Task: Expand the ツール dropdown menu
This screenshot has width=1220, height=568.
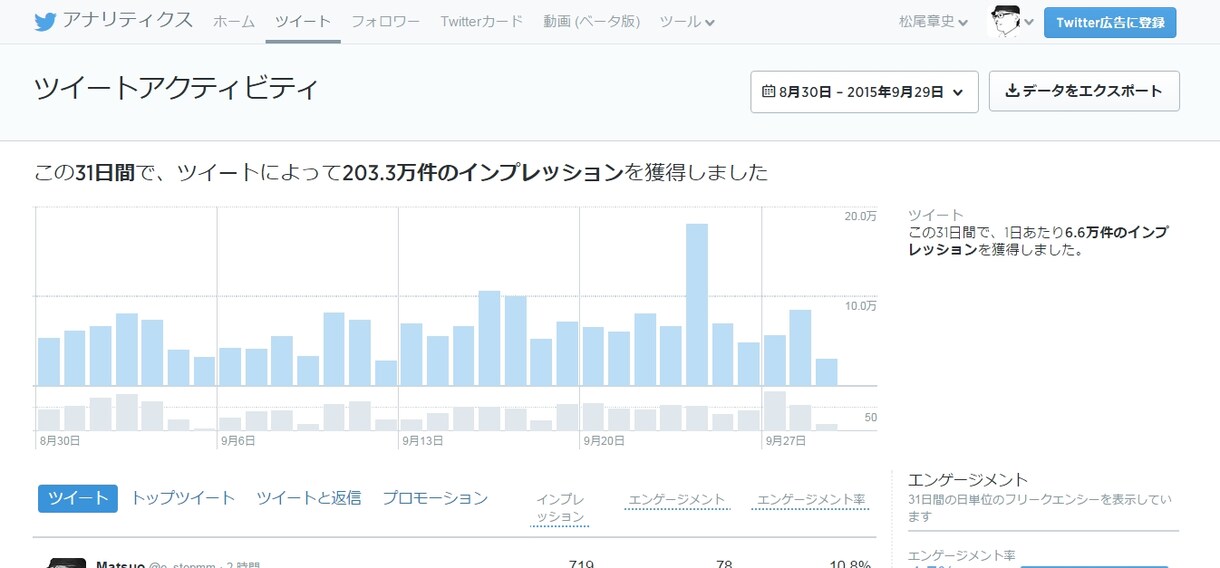Action: tap(687, 21)
